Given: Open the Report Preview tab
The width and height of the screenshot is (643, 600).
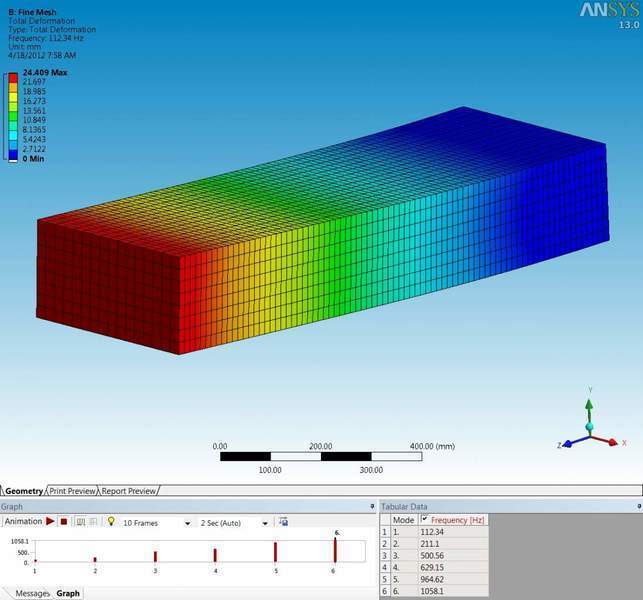Looking at the screenshot, I should tap(129, 491).
